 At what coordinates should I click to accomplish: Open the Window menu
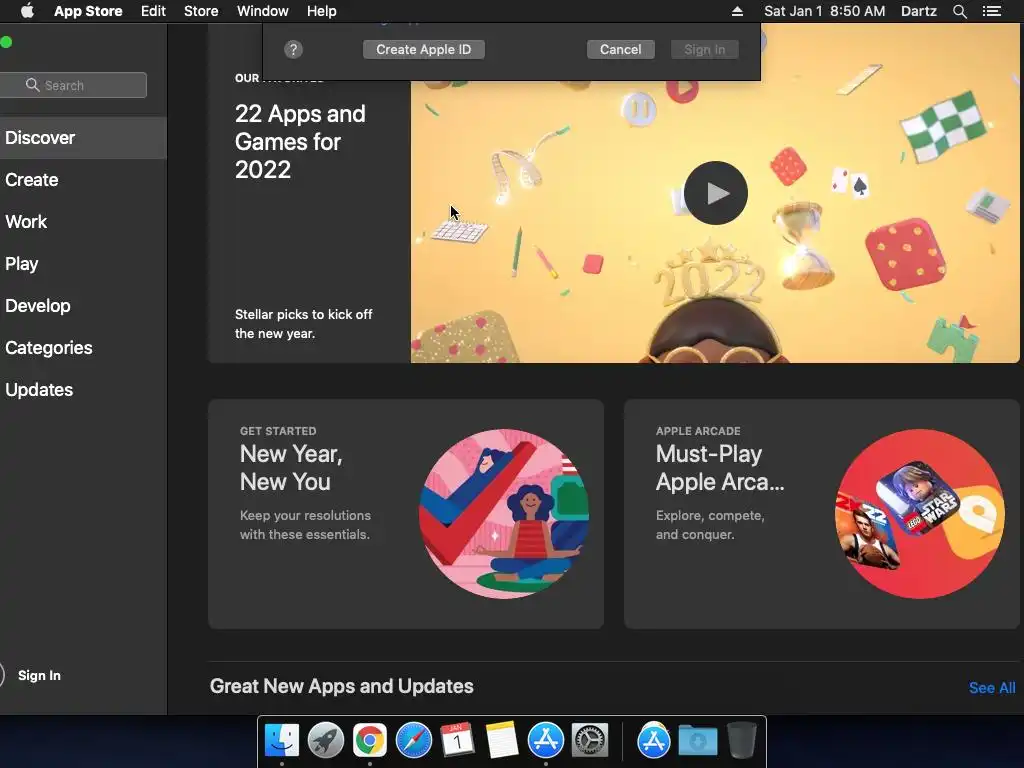[263, 11]
